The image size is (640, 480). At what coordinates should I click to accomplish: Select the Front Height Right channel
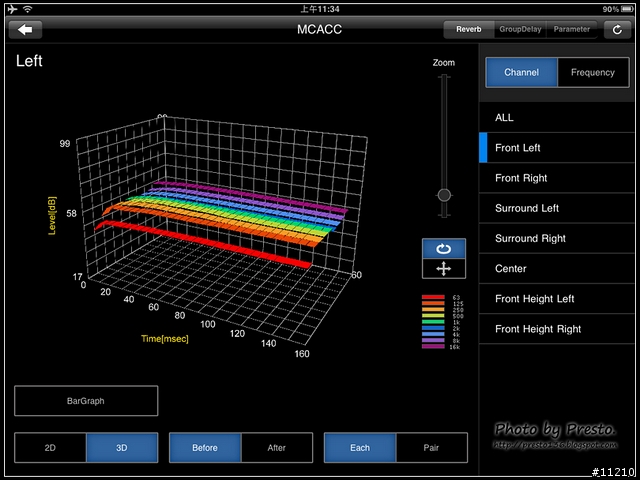coord(556,329)
